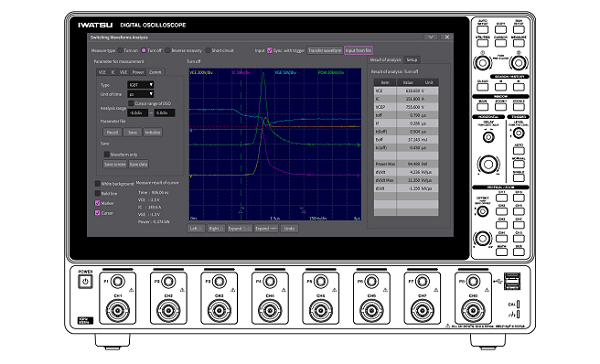This screenshot has height=364, width=600.
Task: Click the trigger LEVEL knob
Action: click(518, 133)
